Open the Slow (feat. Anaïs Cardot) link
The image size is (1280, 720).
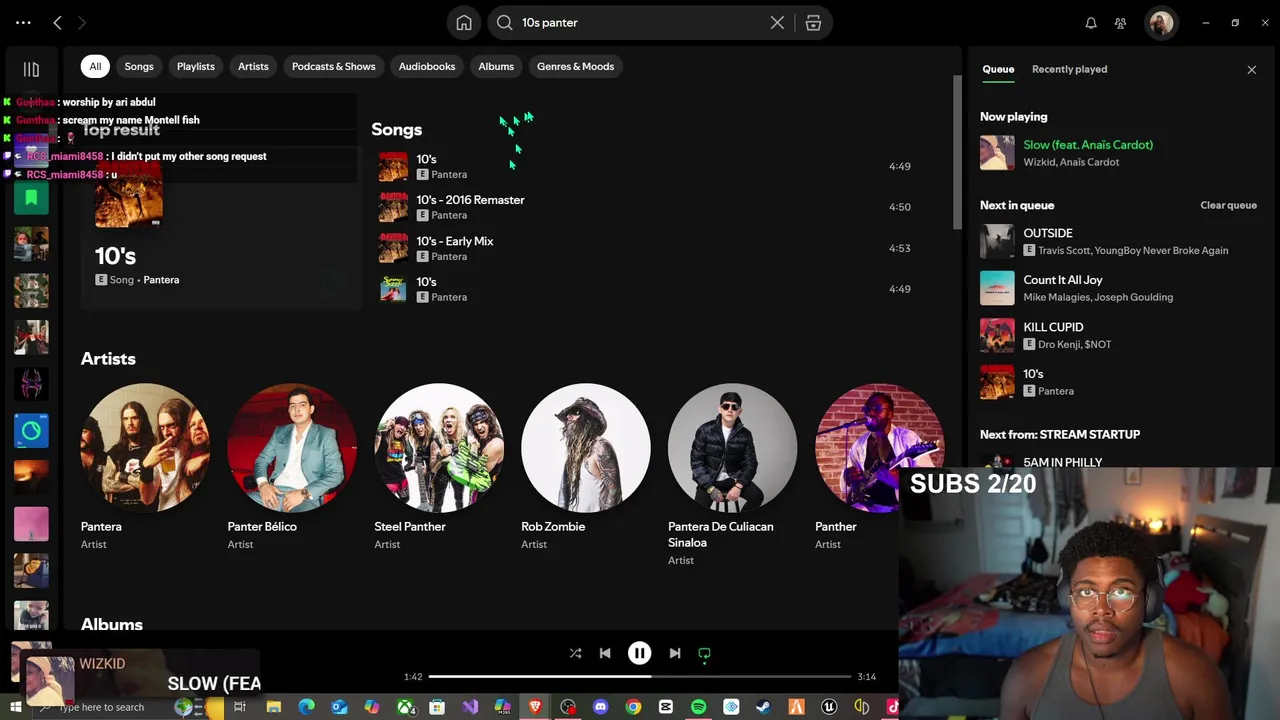coord(1088,145)
